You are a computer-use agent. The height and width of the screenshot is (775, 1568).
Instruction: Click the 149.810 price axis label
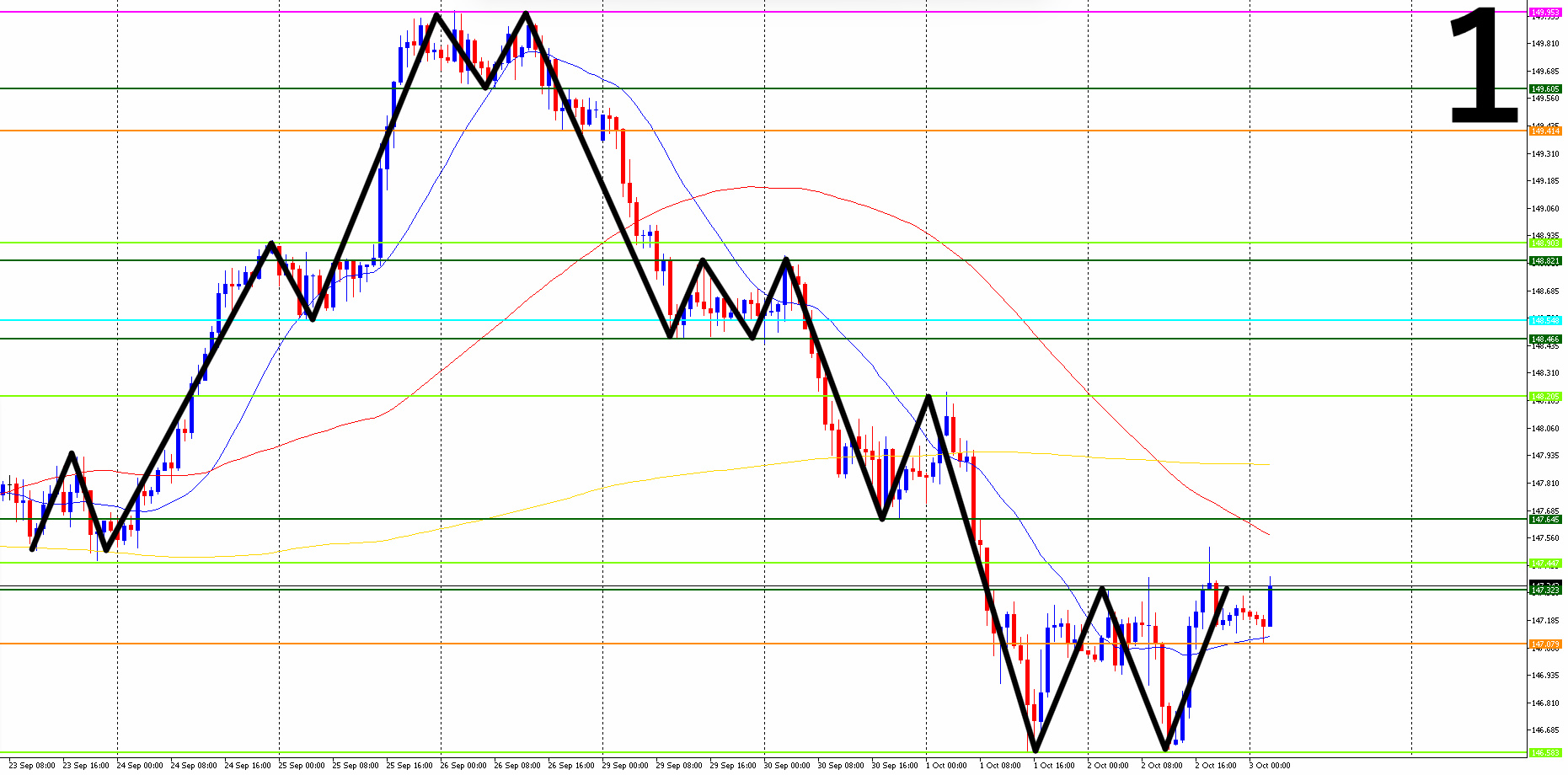1544,43
